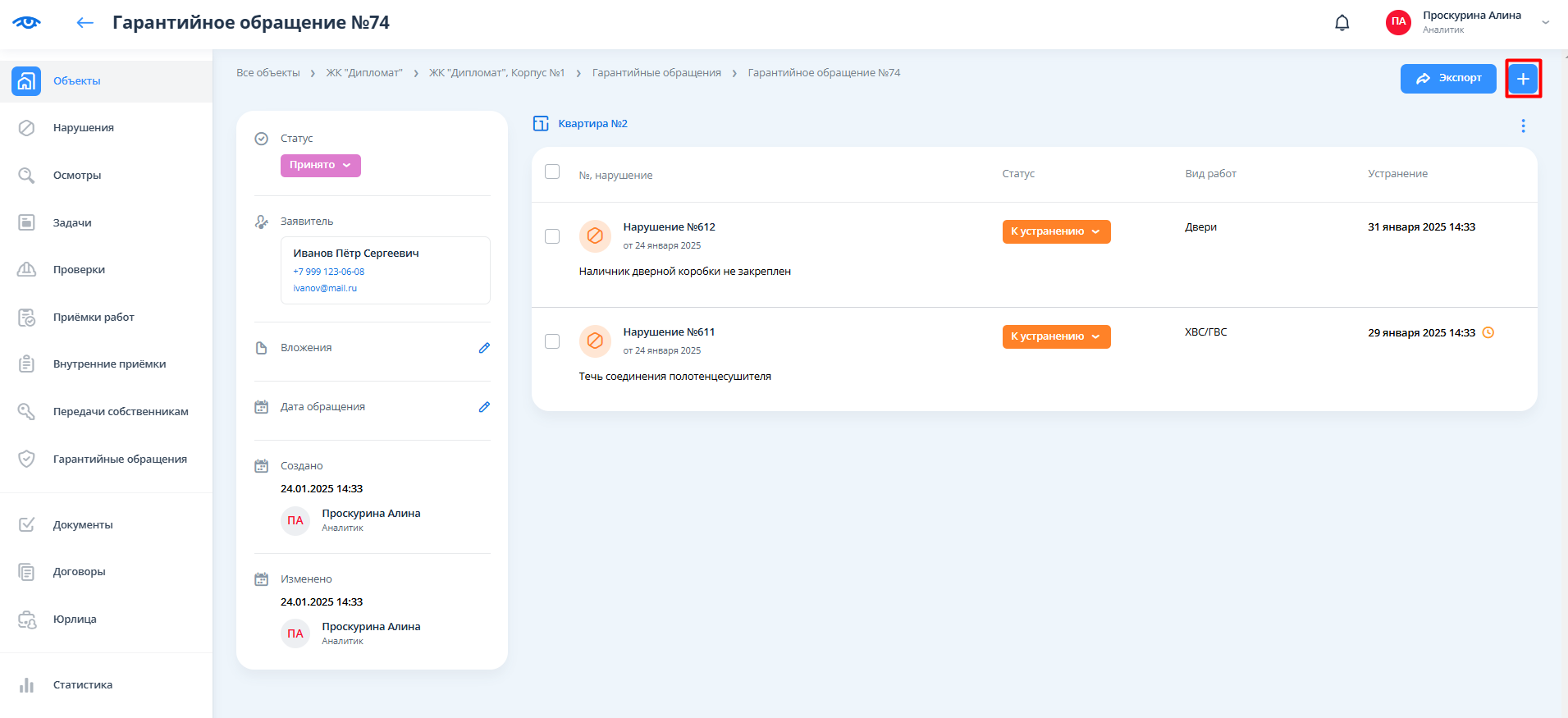Click the Экспорт button
Screen dimensions: 1568x718
tap(1447, 79)
